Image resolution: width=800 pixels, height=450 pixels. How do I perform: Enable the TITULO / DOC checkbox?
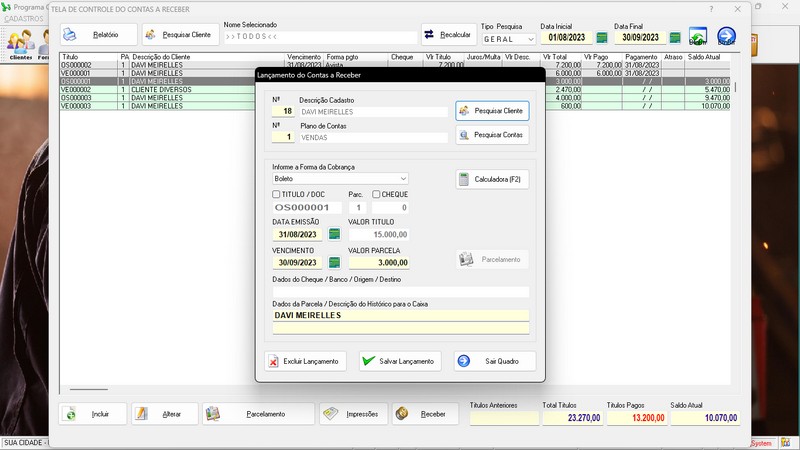coord(276,194)
